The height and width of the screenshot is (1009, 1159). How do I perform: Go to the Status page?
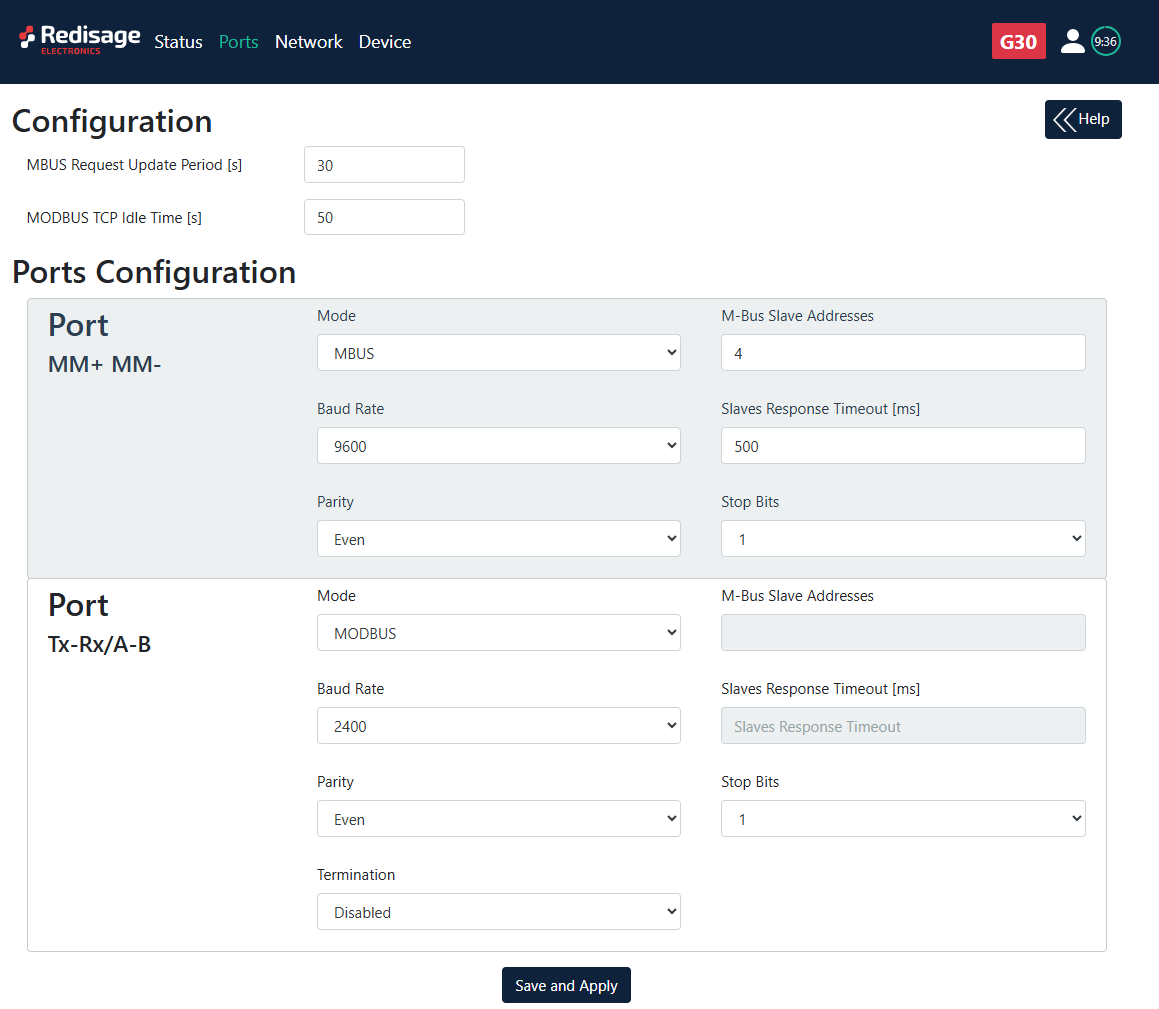[x=178, y=42]
